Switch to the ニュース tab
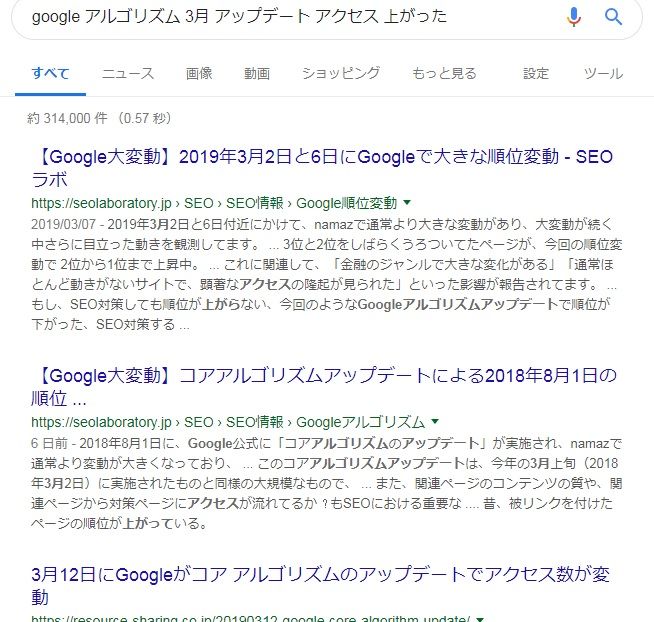 pos(128,73)
